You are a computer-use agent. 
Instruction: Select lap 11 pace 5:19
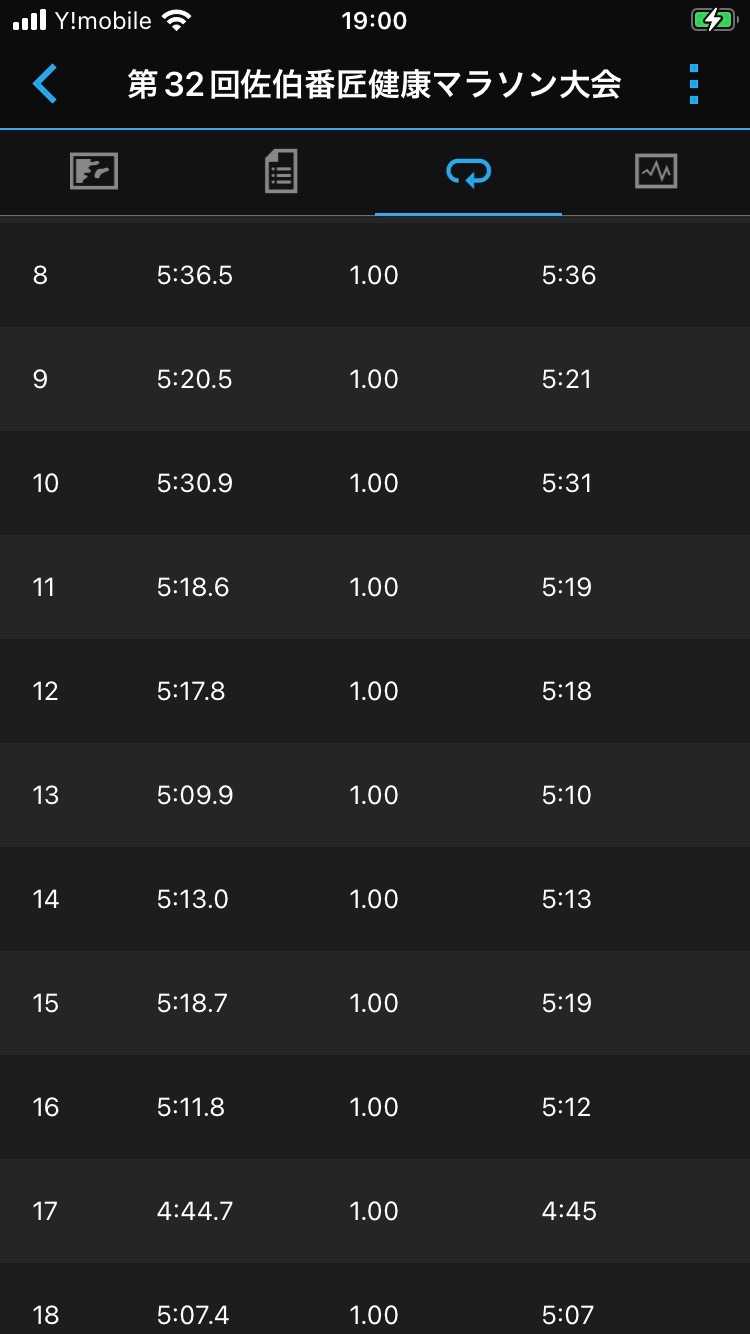567,587
